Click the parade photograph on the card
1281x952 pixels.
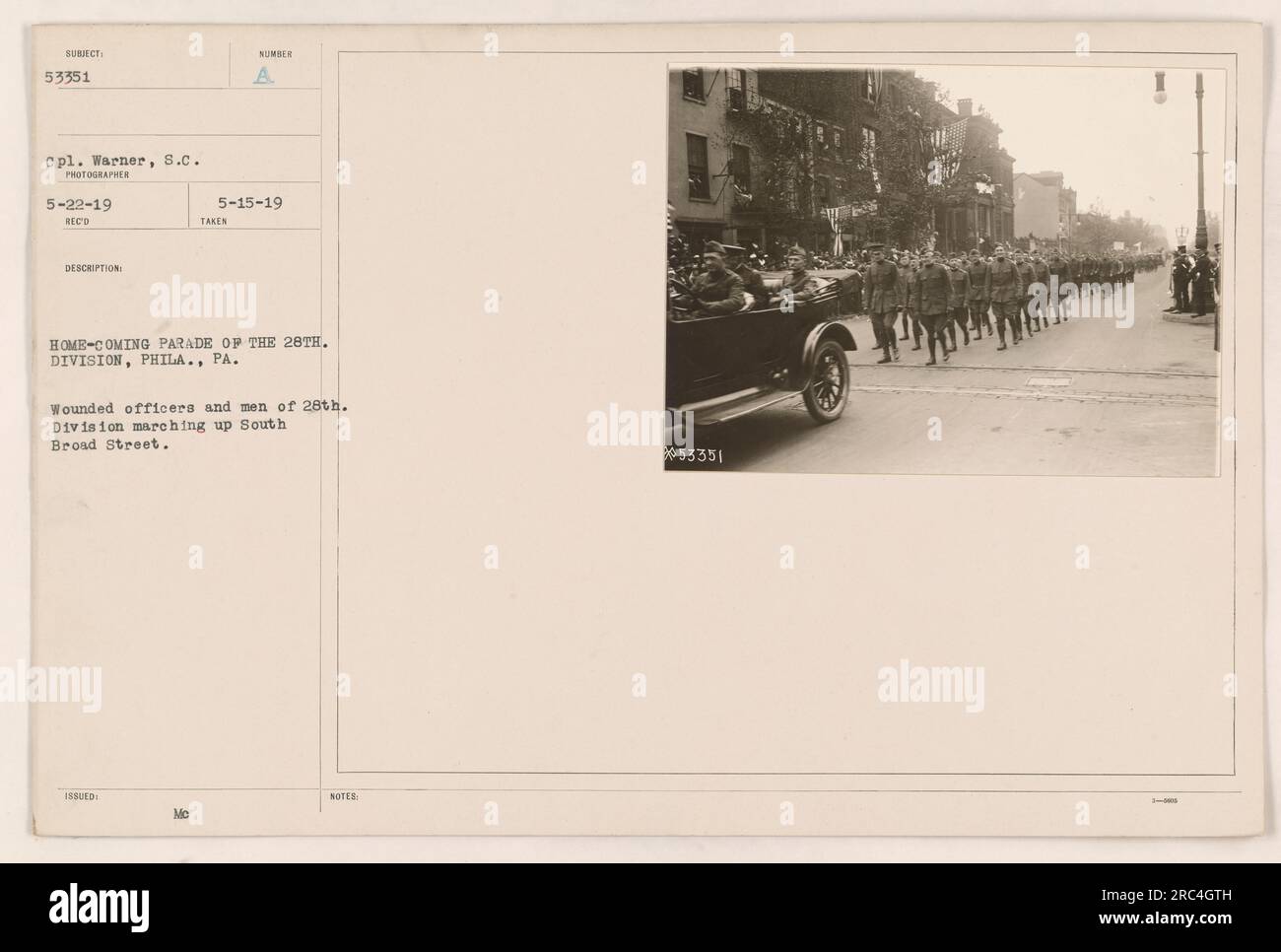[x=943, y=269]
